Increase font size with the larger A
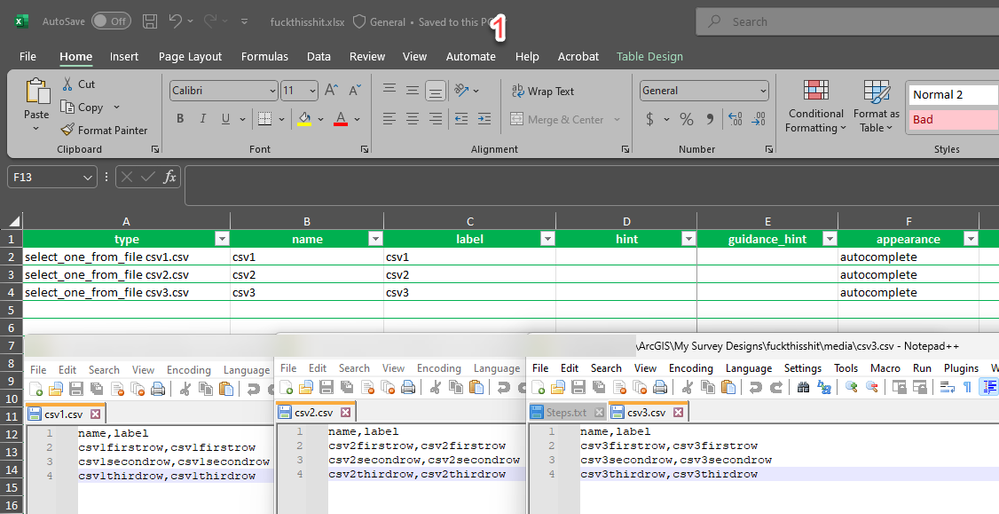 coord(331,90)
